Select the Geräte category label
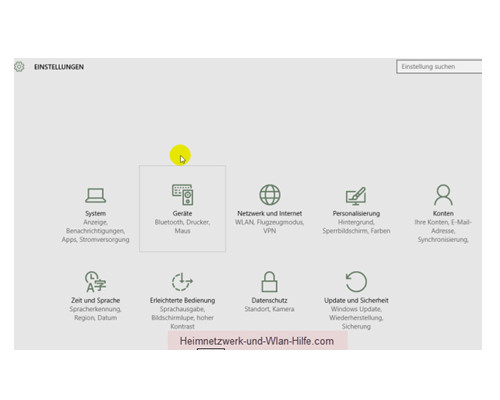500x400 pixels. pos(182,213)
